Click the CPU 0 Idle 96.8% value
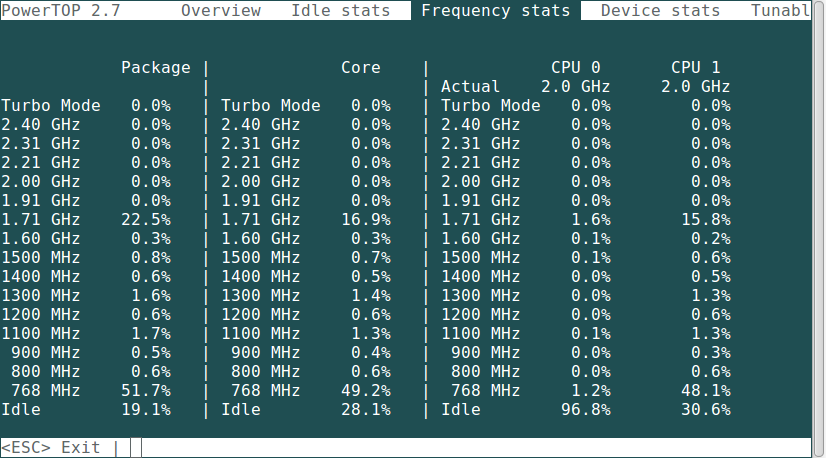 (x=586, y=410)
